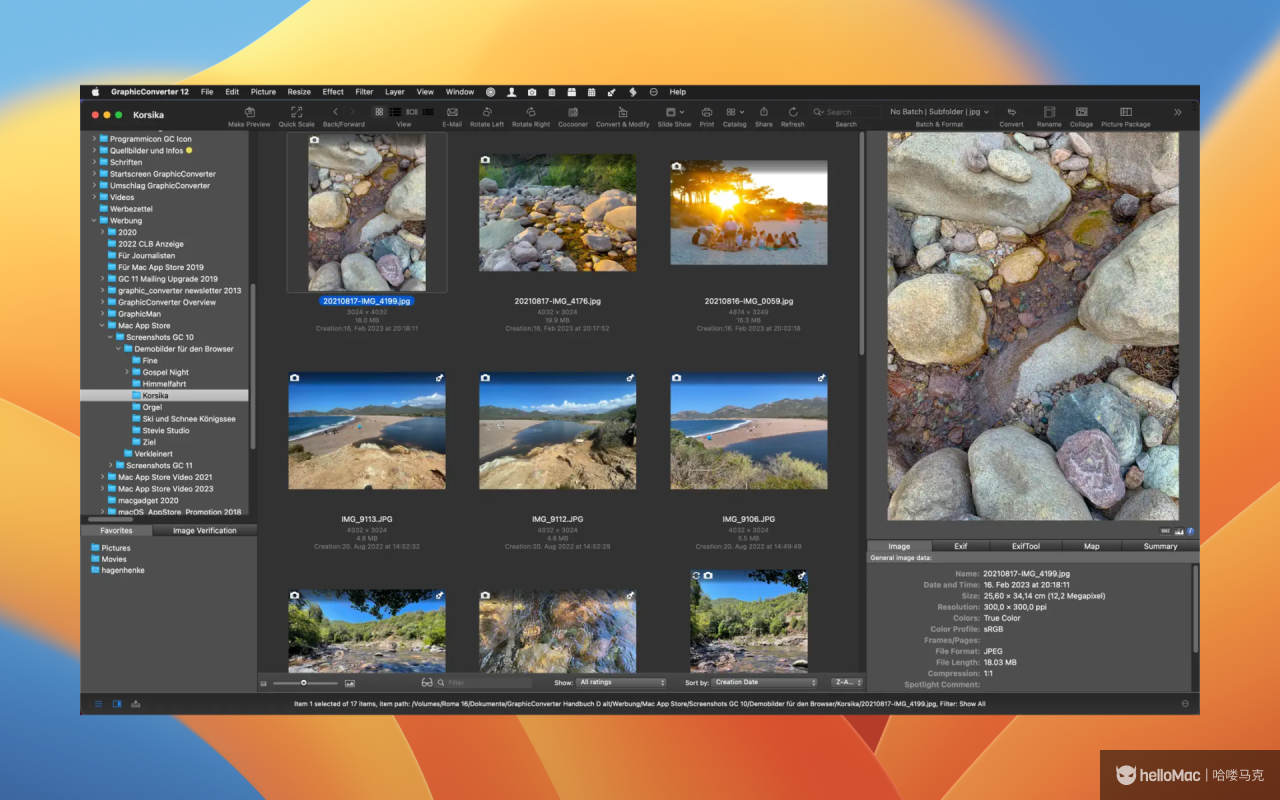Refresh the browser contents

click(793, 112)
